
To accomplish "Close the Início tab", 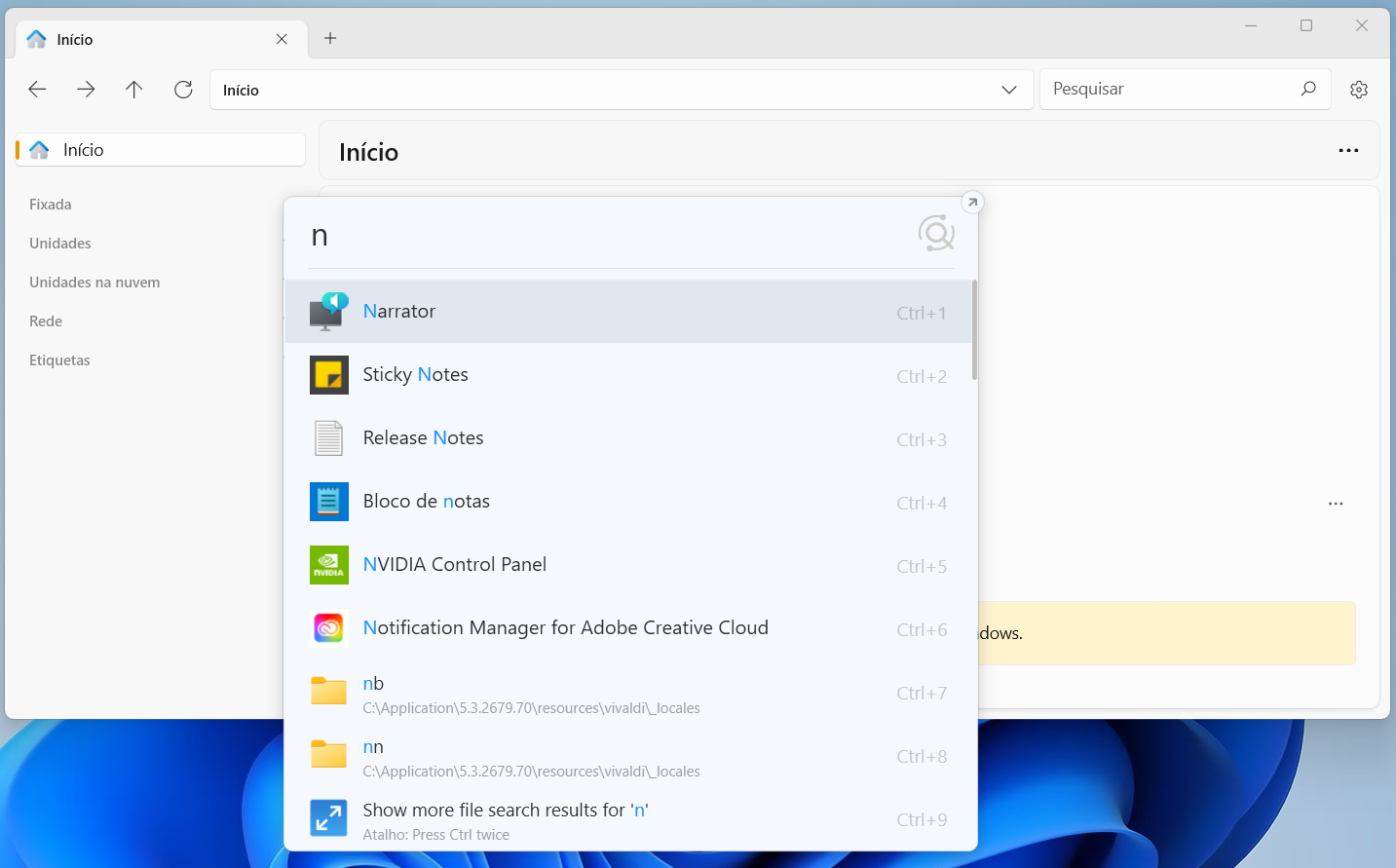I will [x=282, y=39].
